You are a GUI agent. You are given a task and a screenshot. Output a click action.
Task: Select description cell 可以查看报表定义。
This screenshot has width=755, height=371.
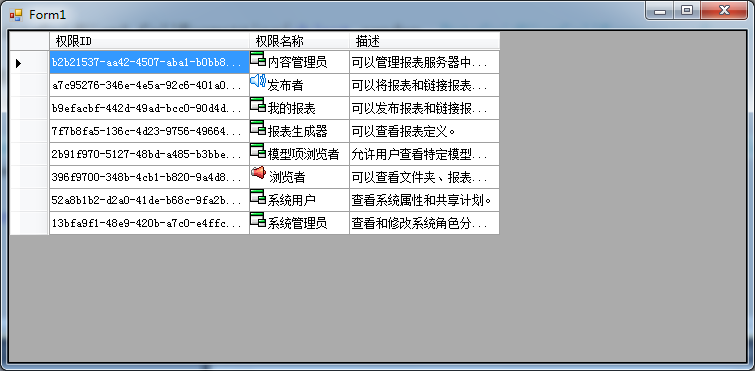tap(425, 131)
